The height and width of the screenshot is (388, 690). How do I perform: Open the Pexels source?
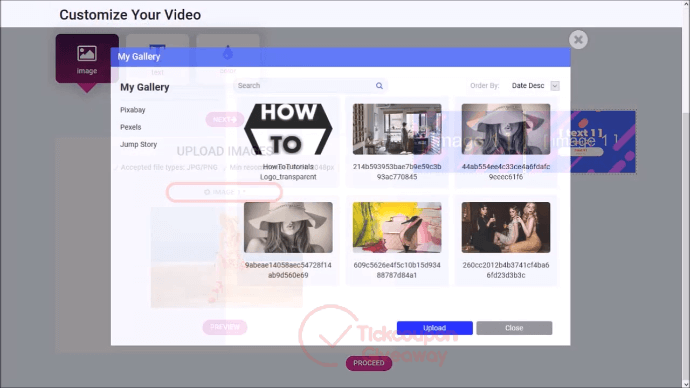click(131, 127)
